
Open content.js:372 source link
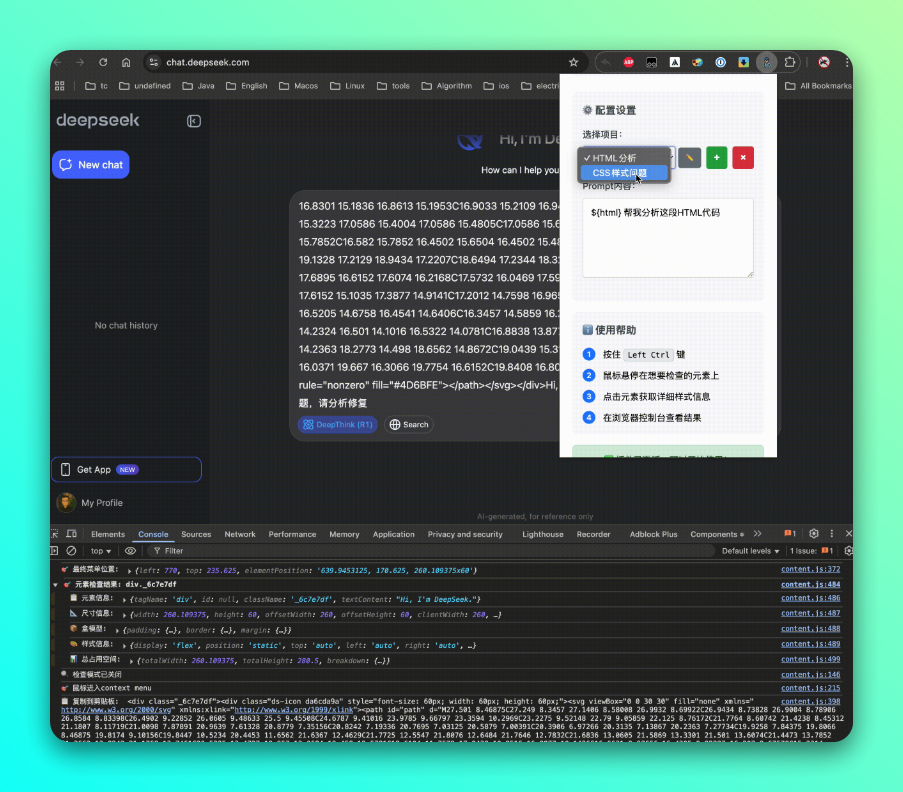pyautogui.click(x=810, y=569)
